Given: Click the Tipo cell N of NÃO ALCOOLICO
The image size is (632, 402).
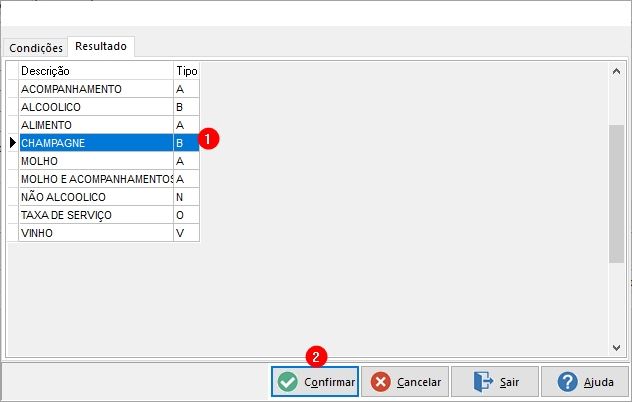Looking at the screenshot, I should pos(187,197).
